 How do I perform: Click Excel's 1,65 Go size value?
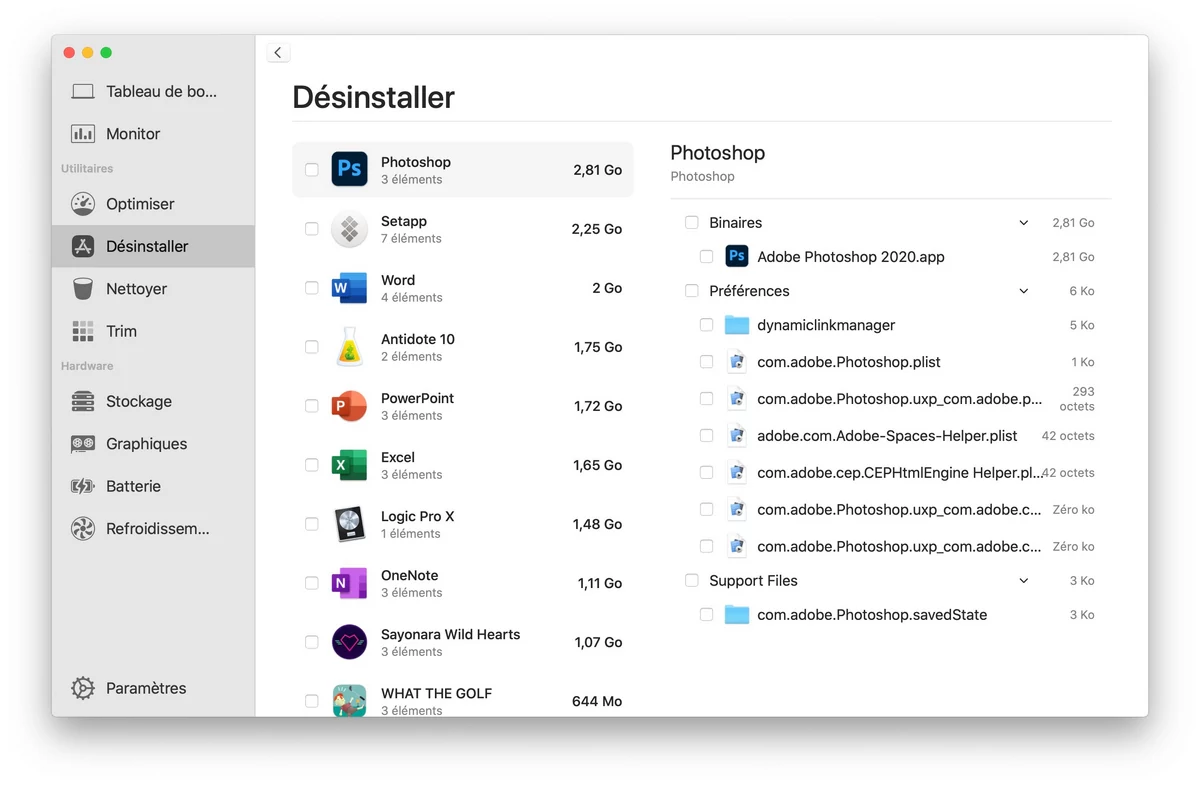(597, 465)
